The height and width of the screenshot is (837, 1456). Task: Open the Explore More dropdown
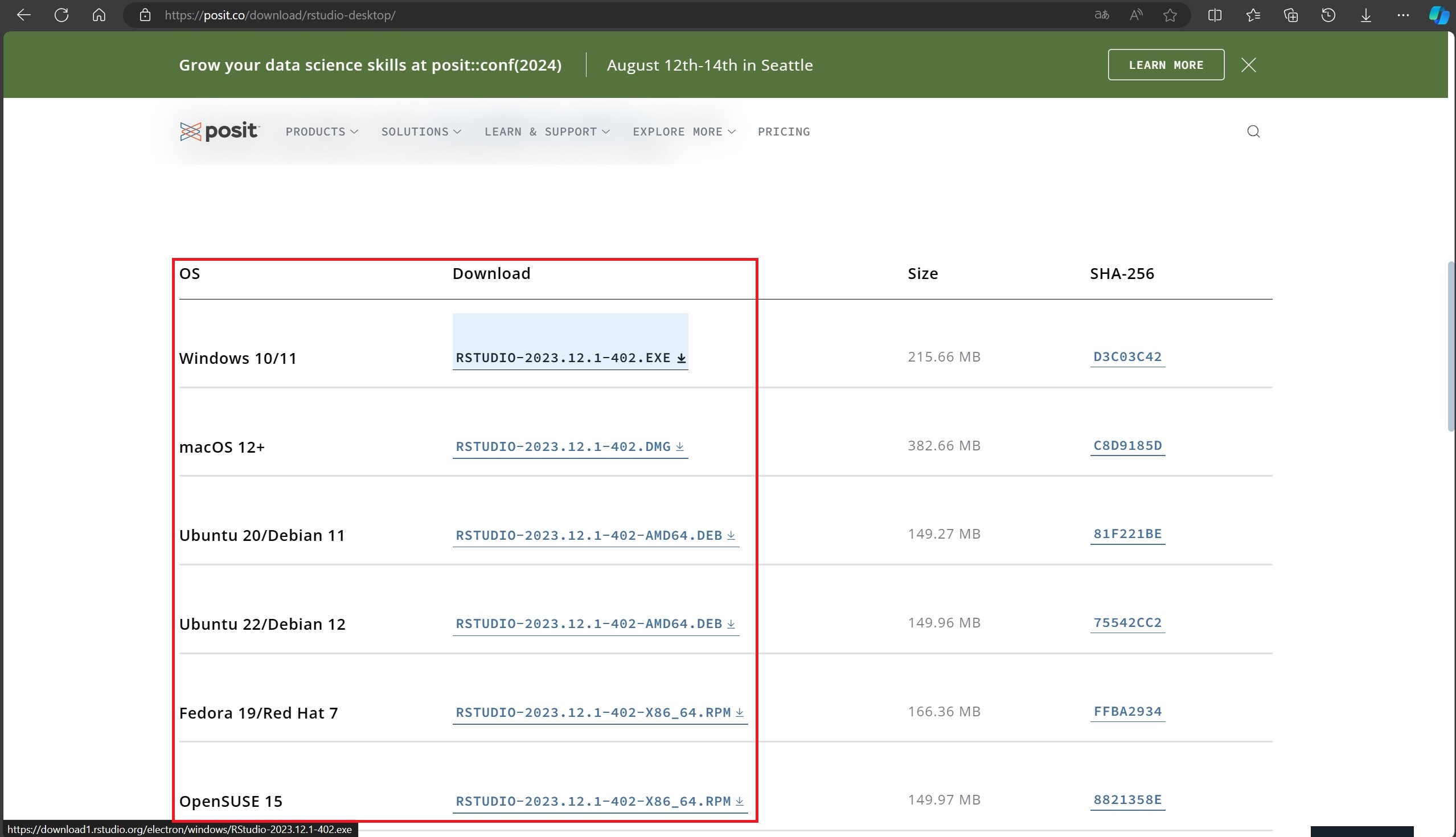[x=683, y=132]
